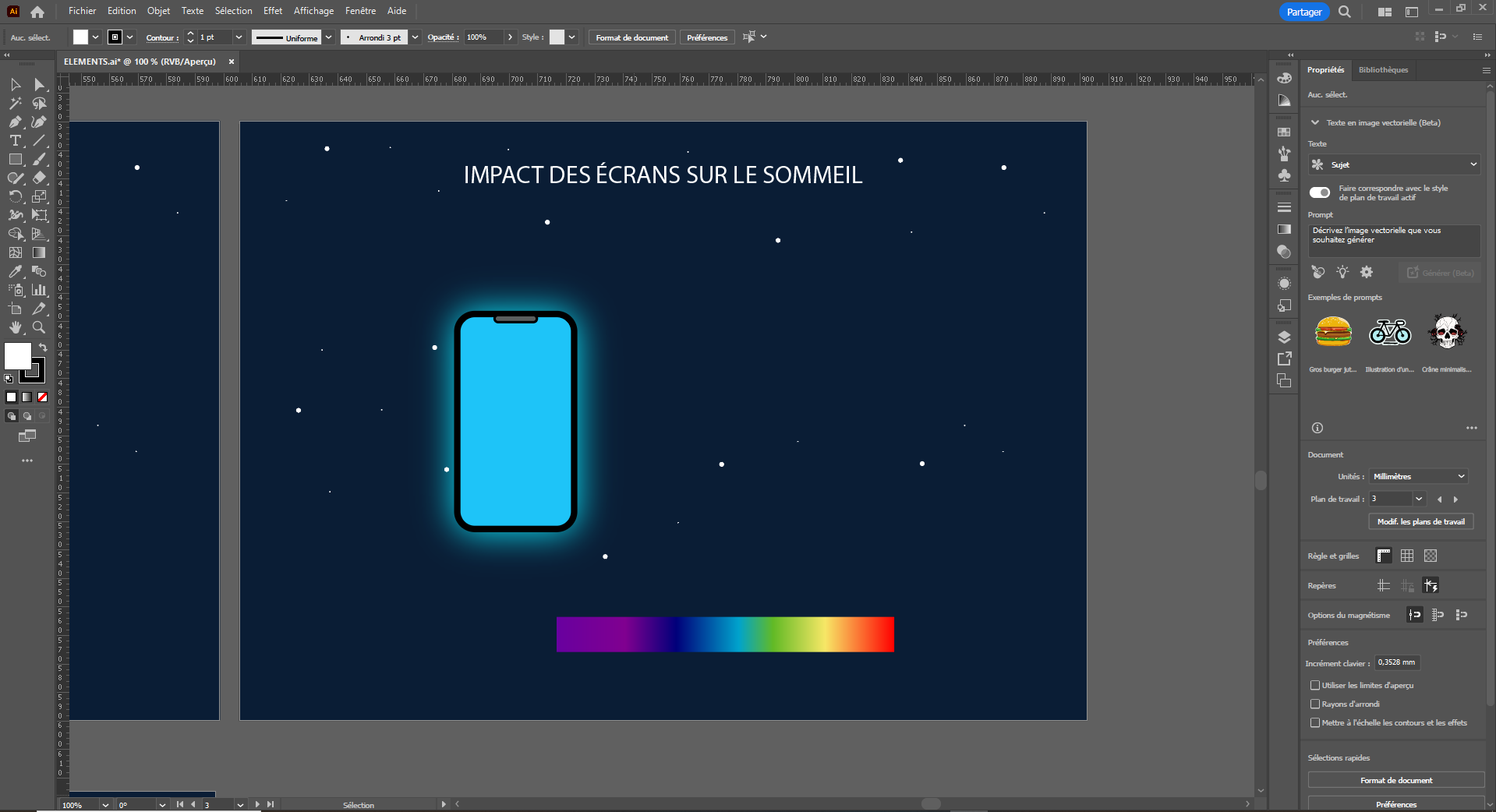Toggle match active artboard style switch
The image size is (1496, 812).
click(1320, 192)
